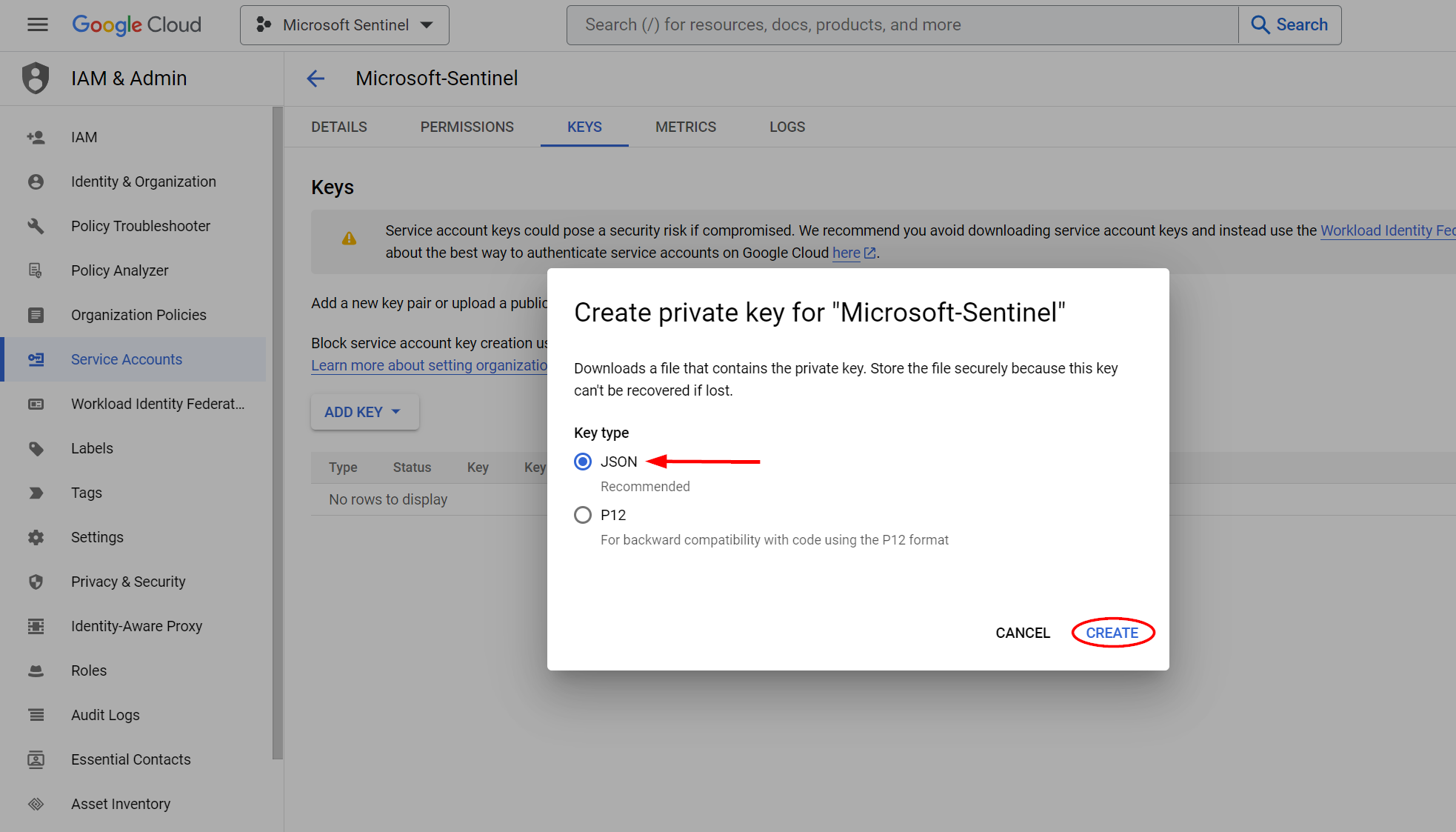Click CANCEL to dismiss dialog
The height and width of the screenshot is (832, 1456).
coord(1022,632)
